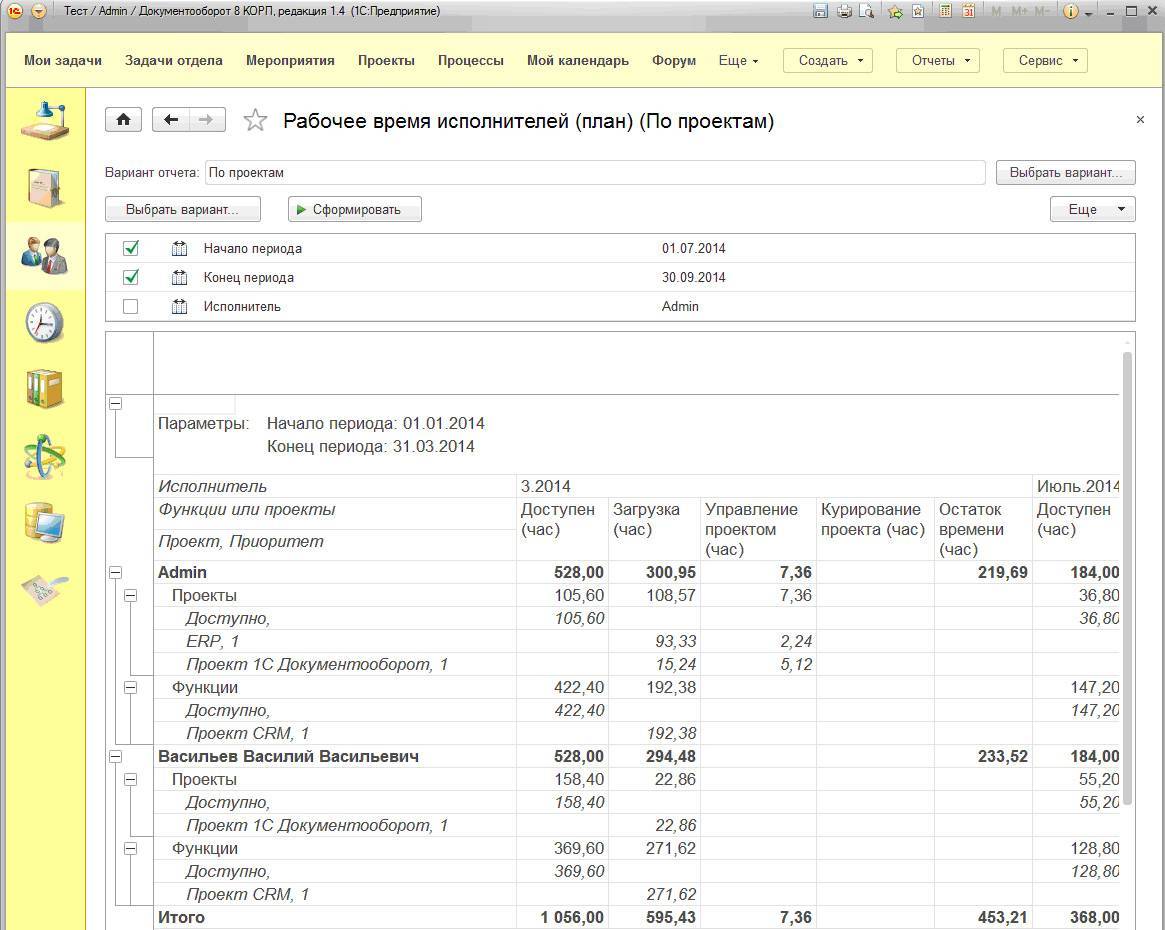Collapse the Admin row group
Screen dimensions: 1165x930
point(115,573)
